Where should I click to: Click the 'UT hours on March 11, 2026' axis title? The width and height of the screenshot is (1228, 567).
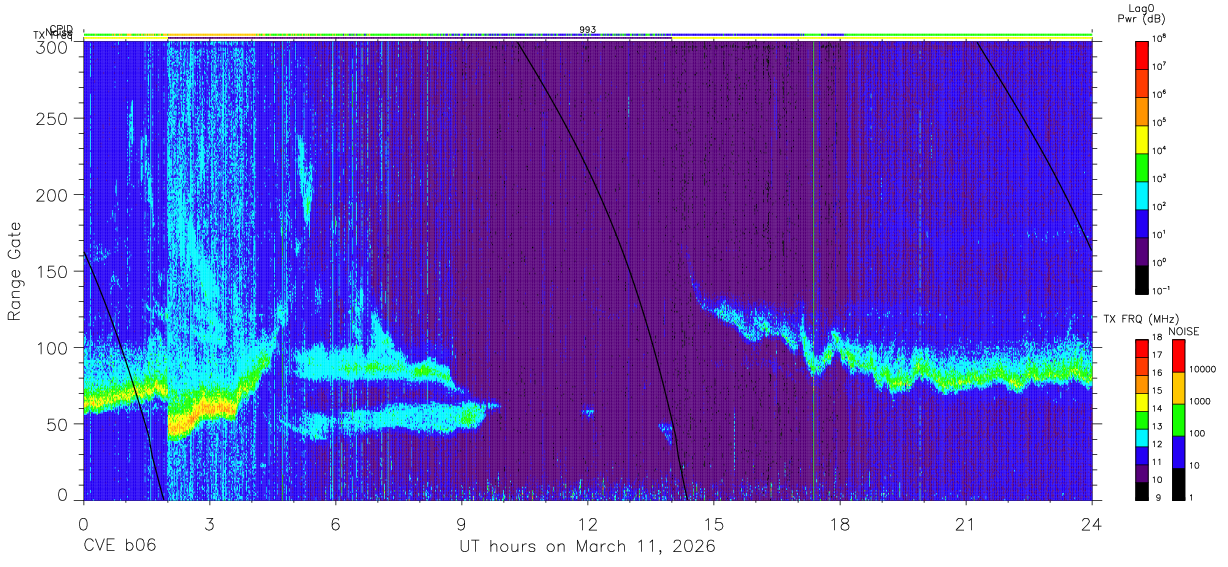pyautogui.click(x=587, y=547)
